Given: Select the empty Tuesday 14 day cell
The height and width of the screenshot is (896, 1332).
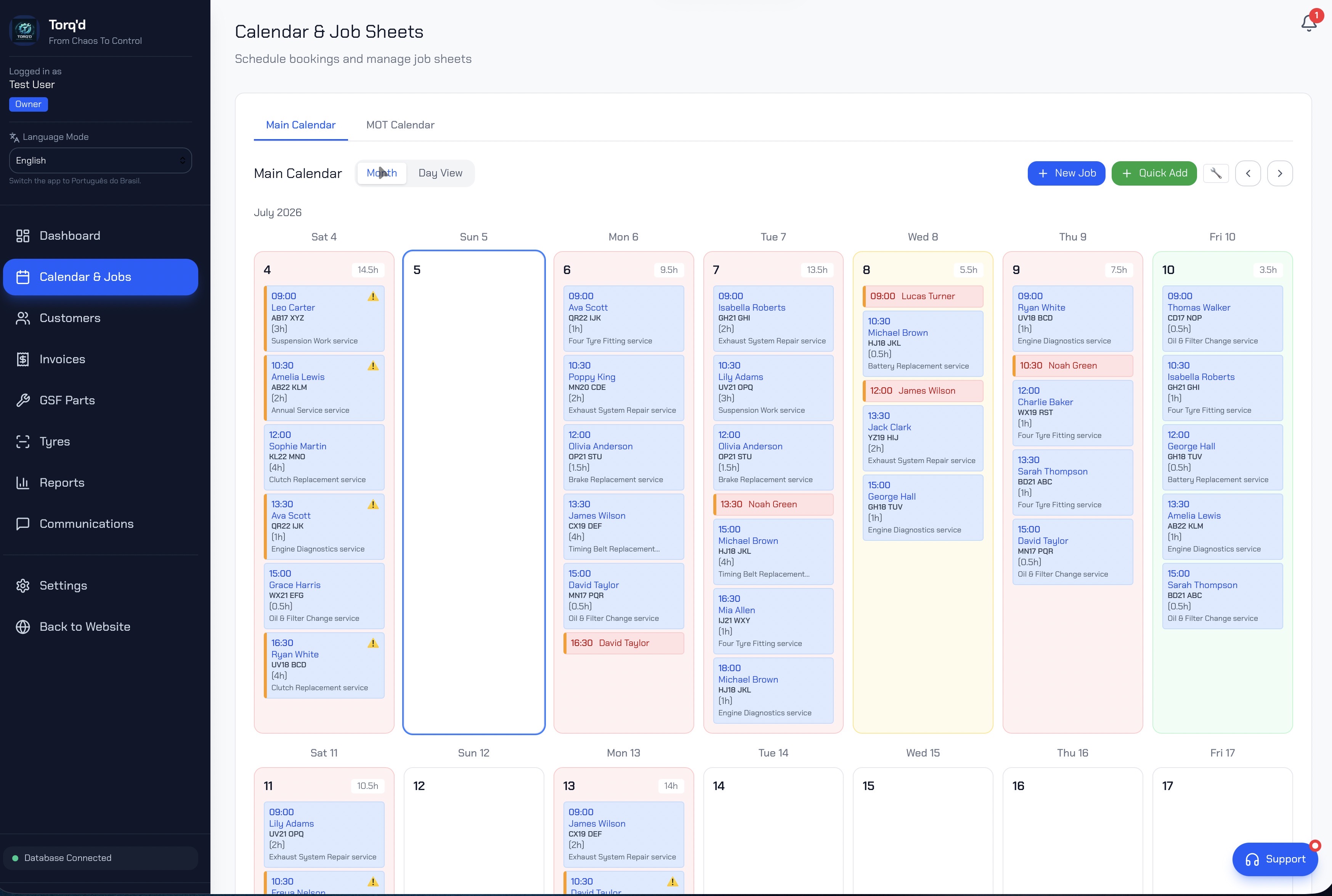Looking at the screenshot, I should coord(773,832).
